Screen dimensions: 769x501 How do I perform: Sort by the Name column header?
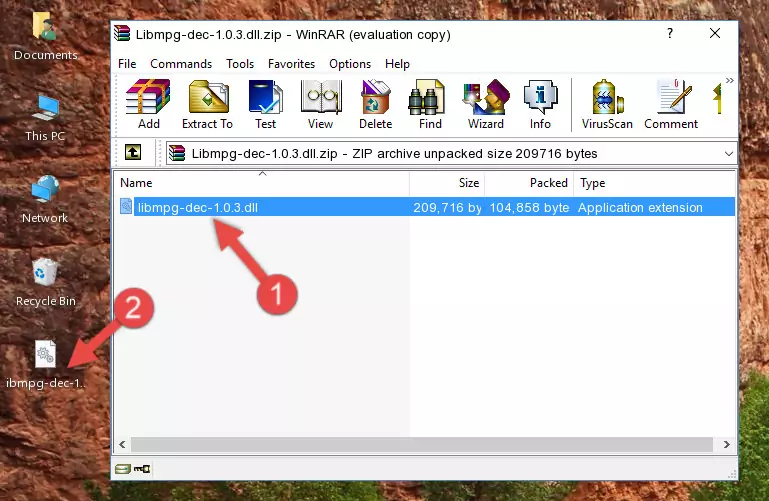pyautogui.click(x=262, y=183)
